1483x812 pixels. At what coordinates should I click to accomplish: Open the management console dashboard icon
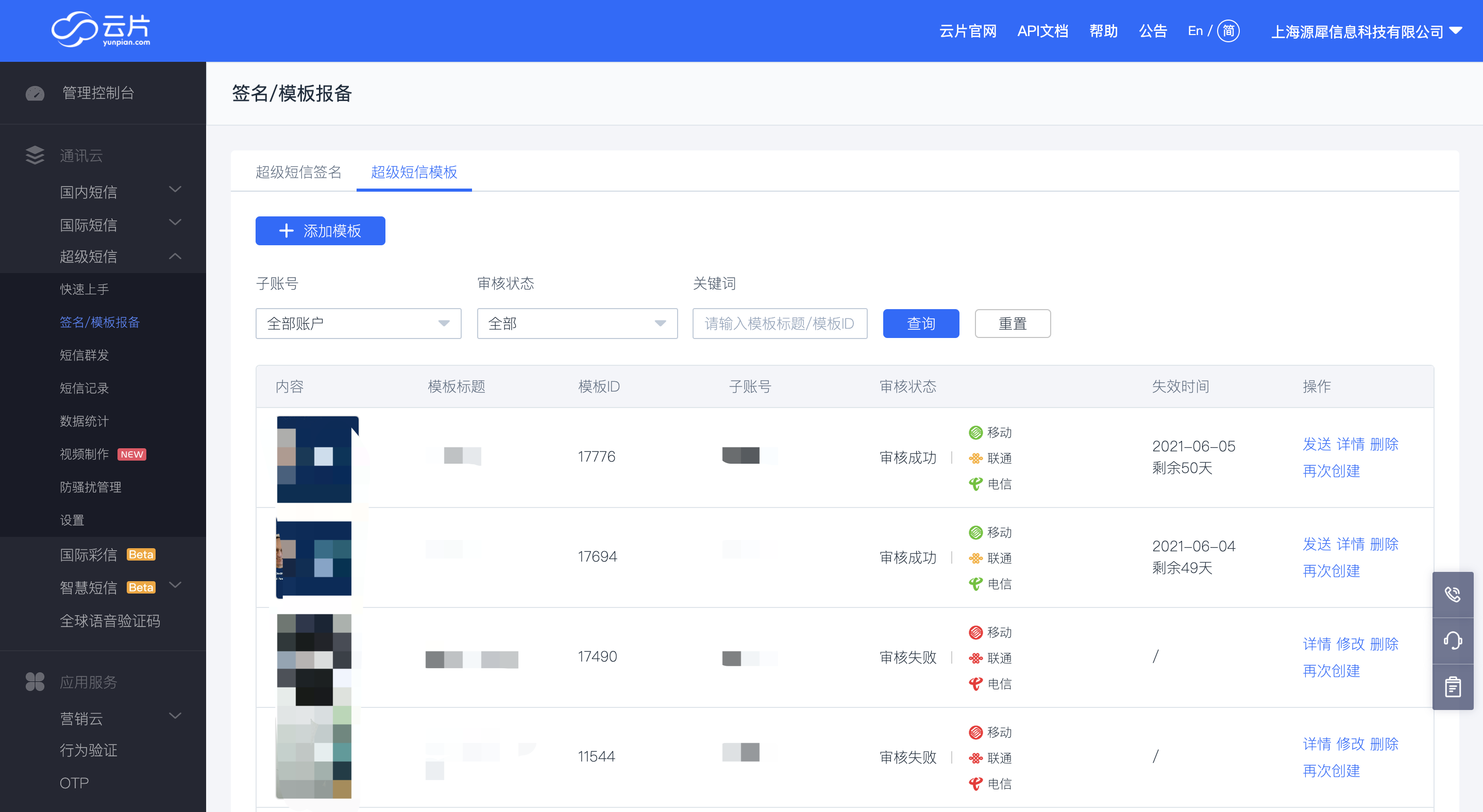35,93
